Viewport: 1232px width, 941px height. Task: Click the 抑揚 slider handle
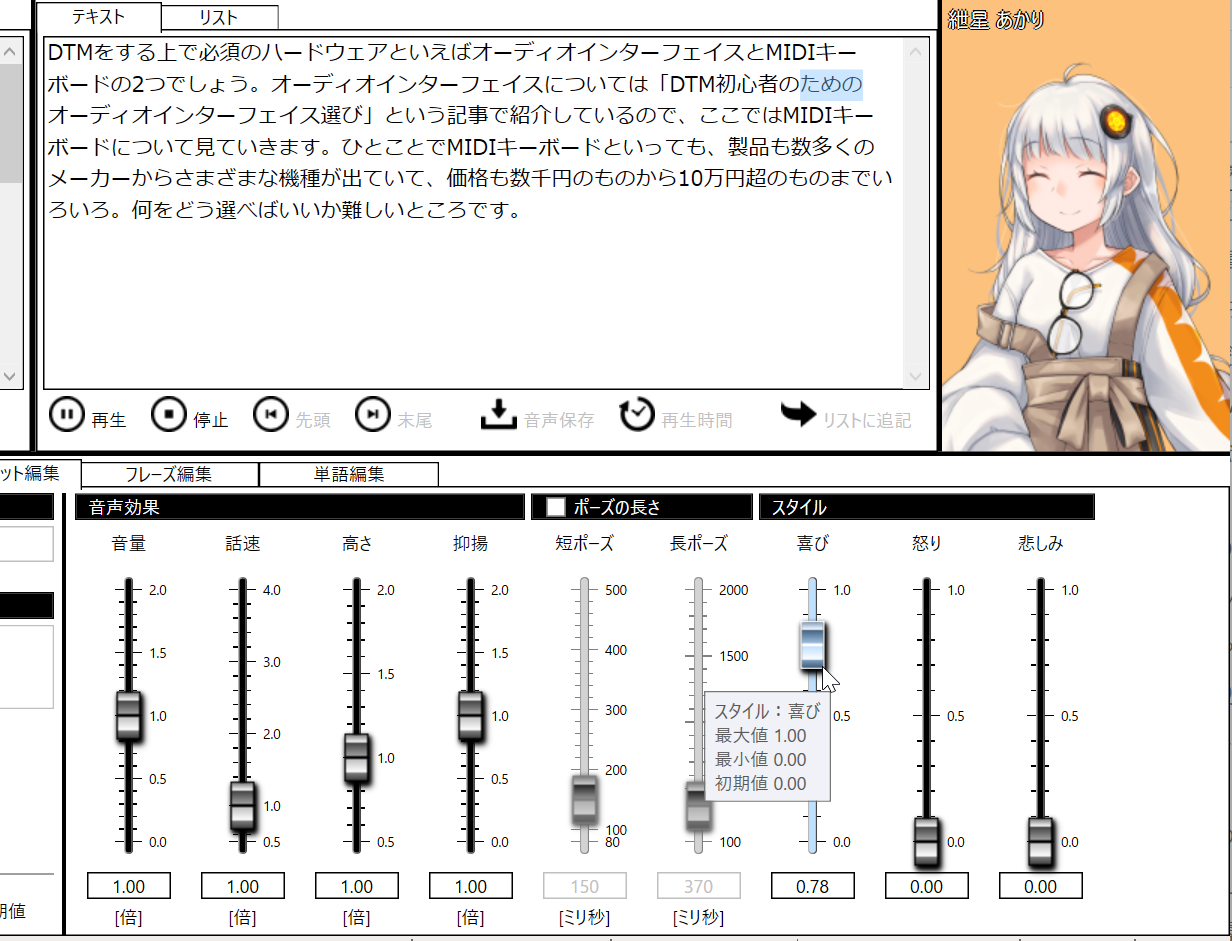point(471,715)
